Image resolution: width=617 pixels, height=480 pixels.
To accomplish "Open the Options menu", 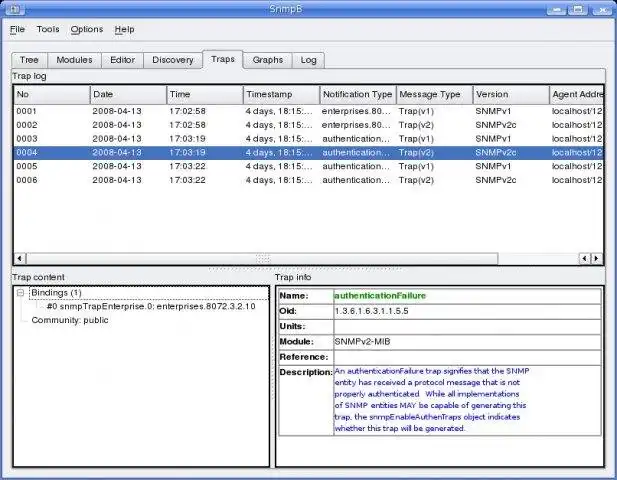I will click(87, 30).
